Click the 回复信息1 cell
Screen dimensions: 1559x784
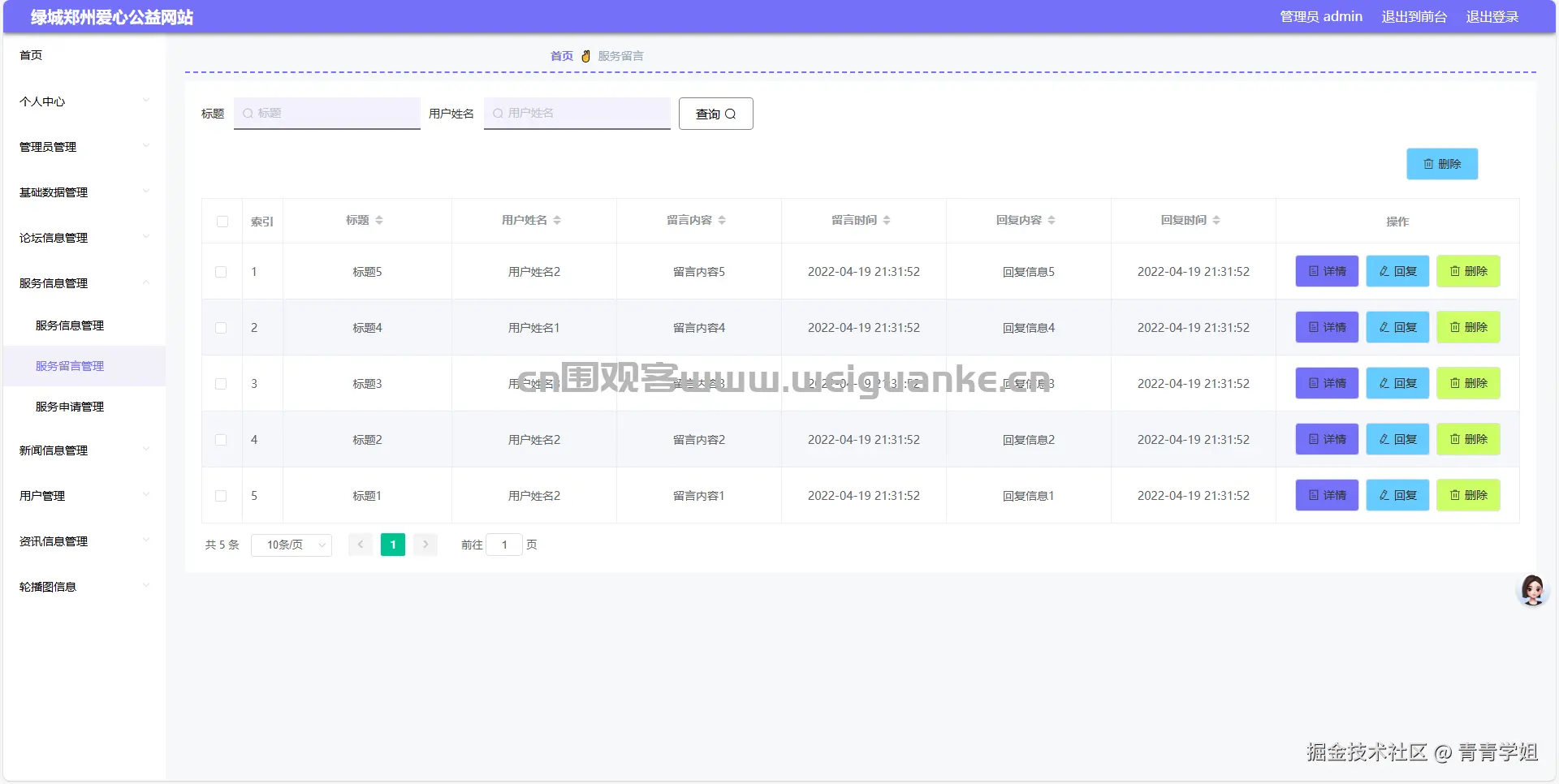[1029, 496]
